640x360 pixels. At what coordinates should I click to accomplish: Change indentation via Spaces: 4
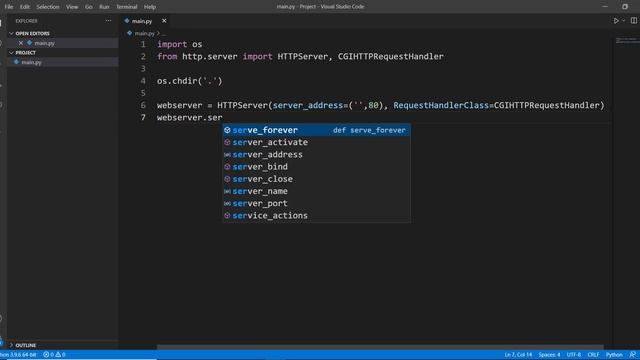[x=549, y=355]
